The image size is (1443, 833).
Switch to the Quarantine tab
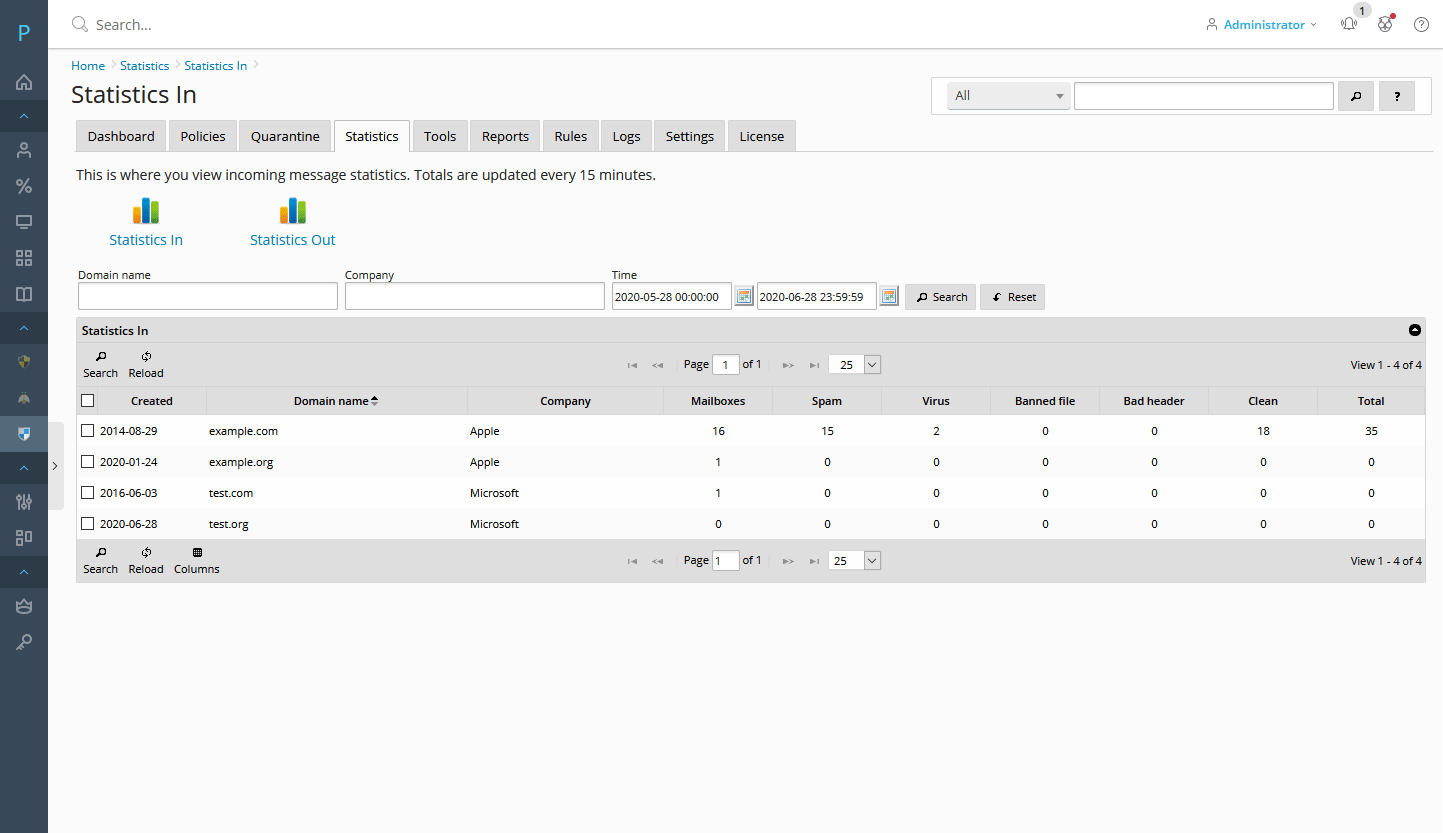pyautogui.click(x=285, y=136)
